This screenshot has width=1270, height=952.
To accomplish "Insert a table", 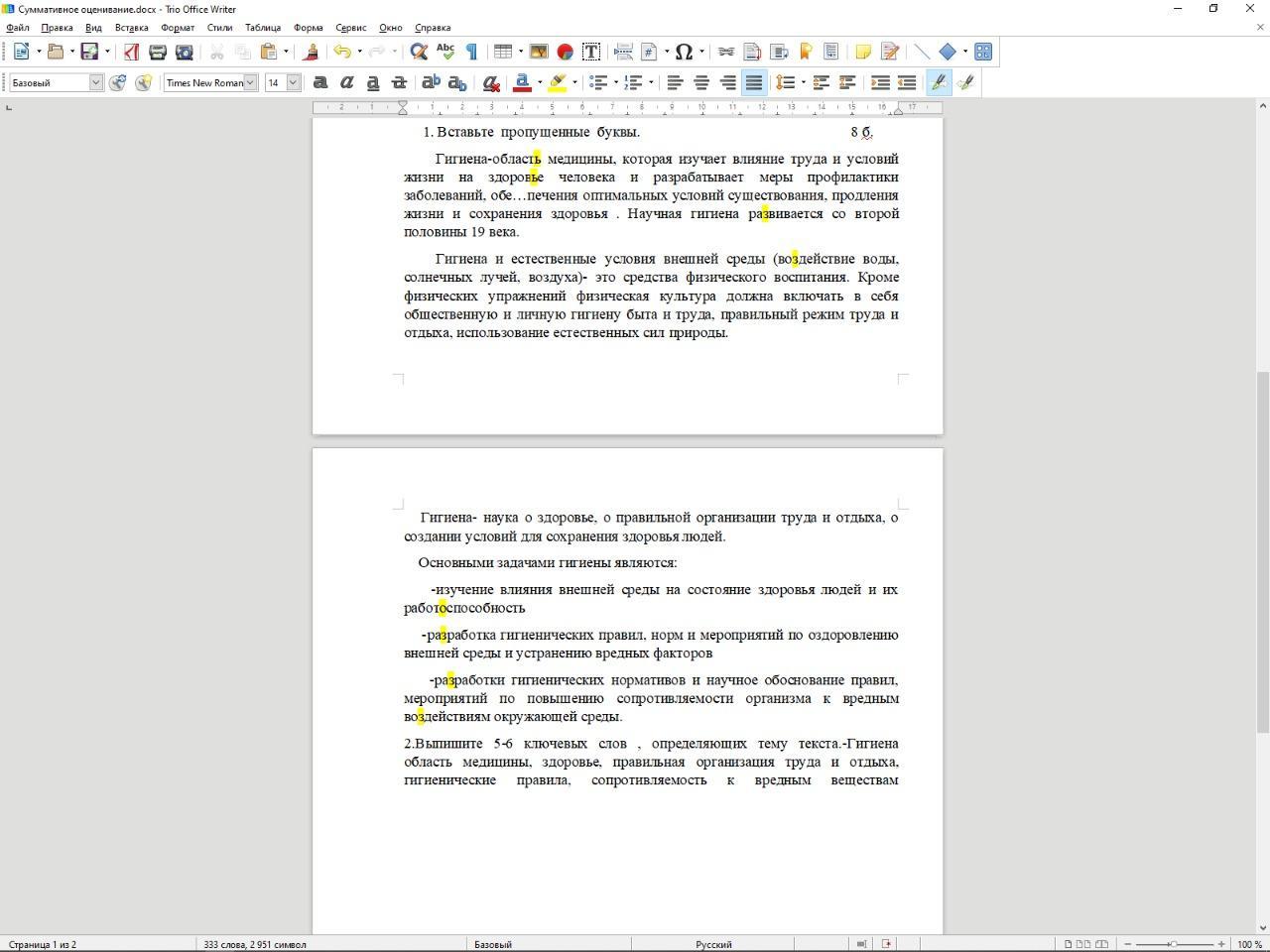I will pos(503,52).
